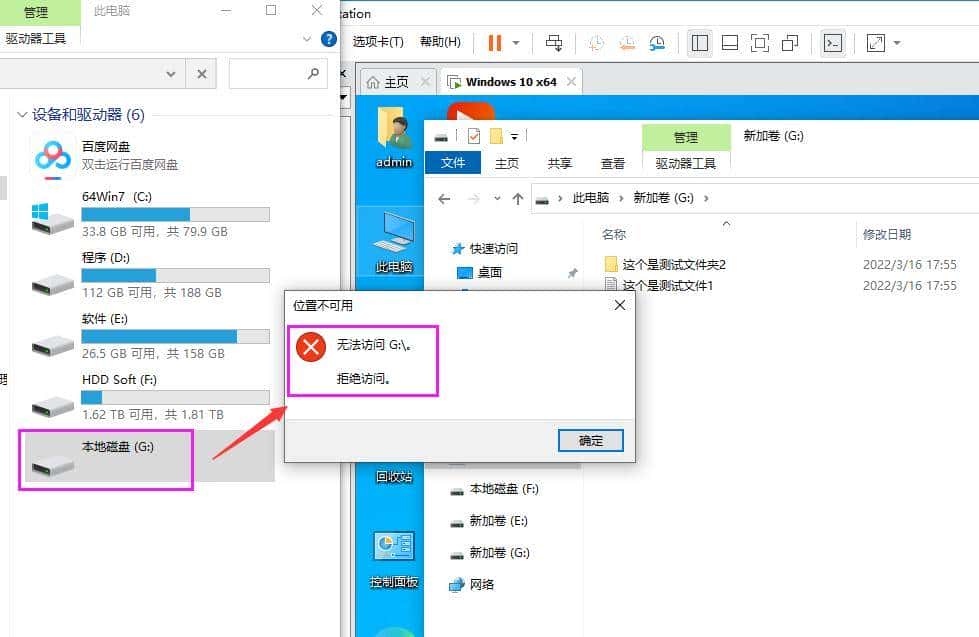Suspend the virtual machine with pause icon
Viewport: 979px width, 637px height.
[x=495, y=42]
